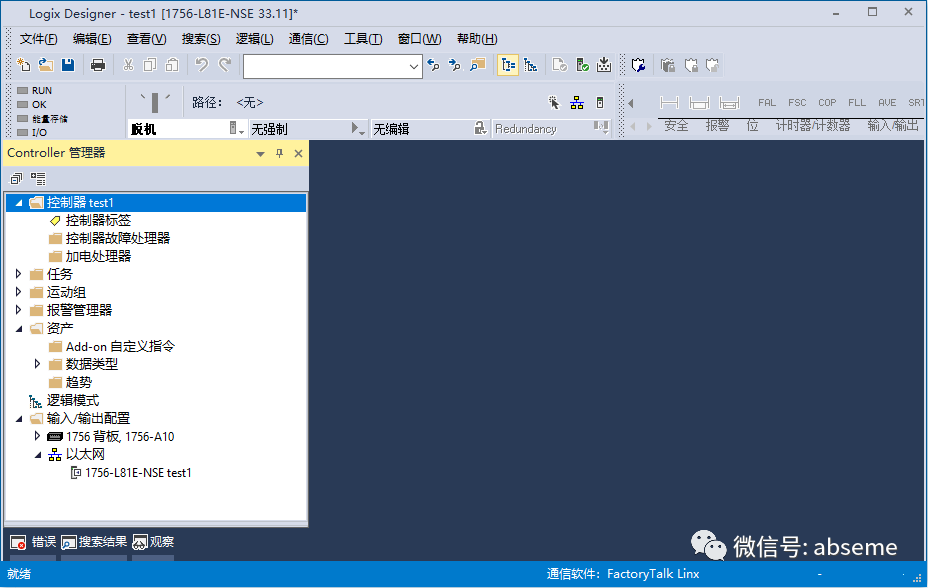Toggle auto-hide pin on Controller 管理器
Image resolution: width=928 pixels, height=588 pixels.
coord(279,154)
